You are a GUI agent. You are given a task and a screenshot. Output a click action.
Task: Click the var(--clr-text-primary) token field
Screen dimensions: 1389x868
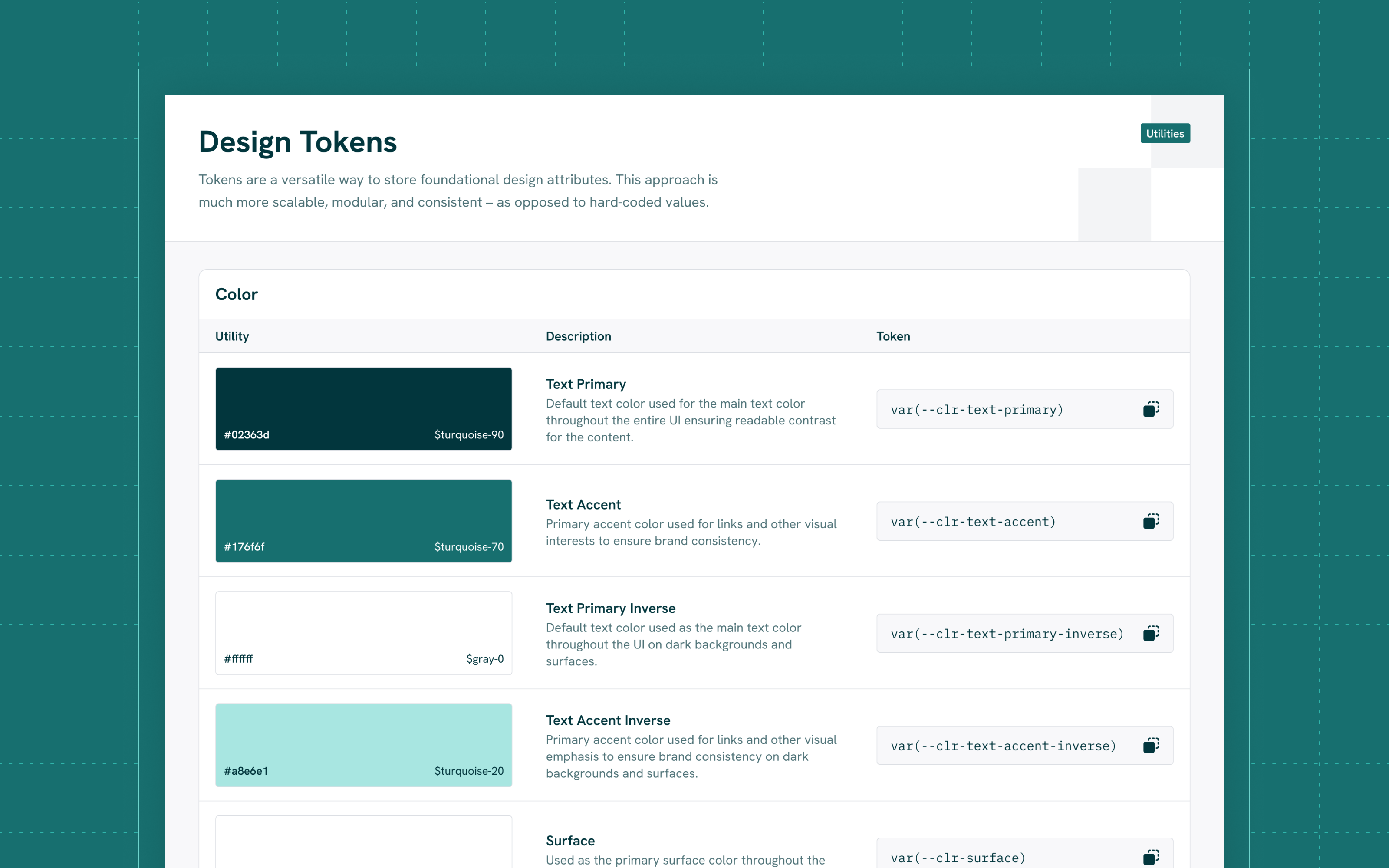[x=977, y=410]
